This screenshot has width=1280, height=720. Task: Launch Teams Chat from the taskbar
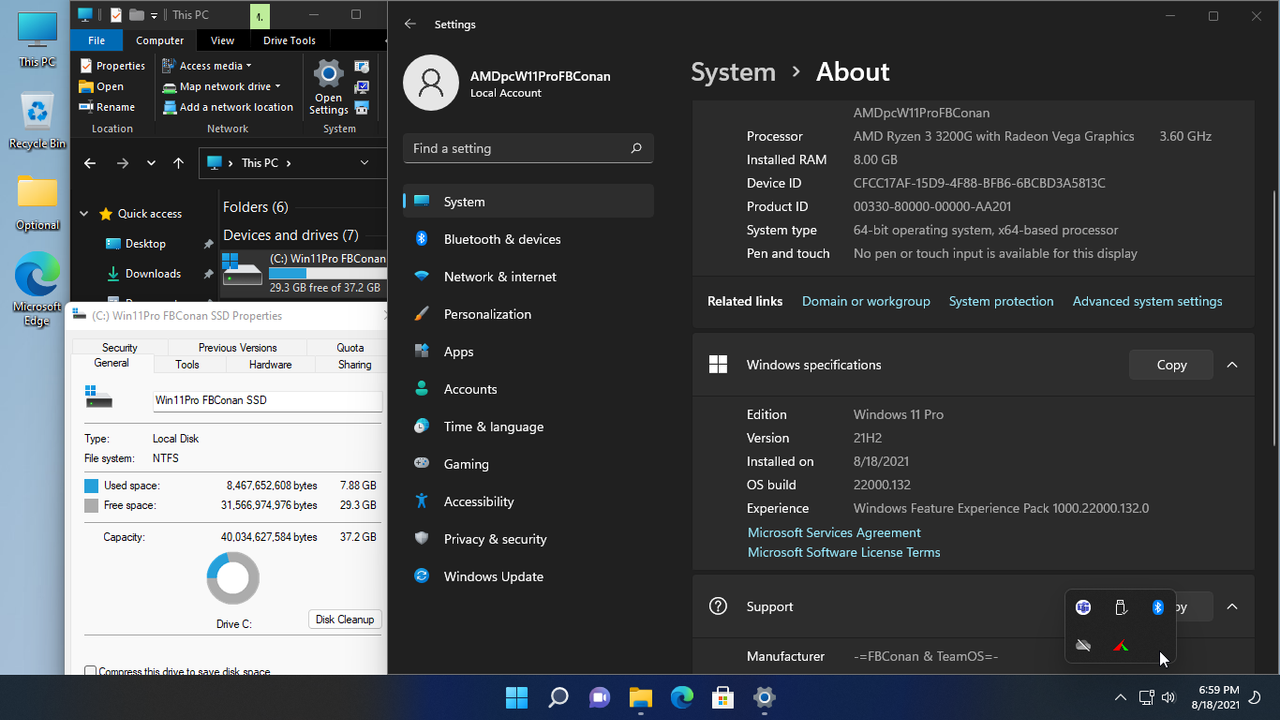(x=600, y=697)
